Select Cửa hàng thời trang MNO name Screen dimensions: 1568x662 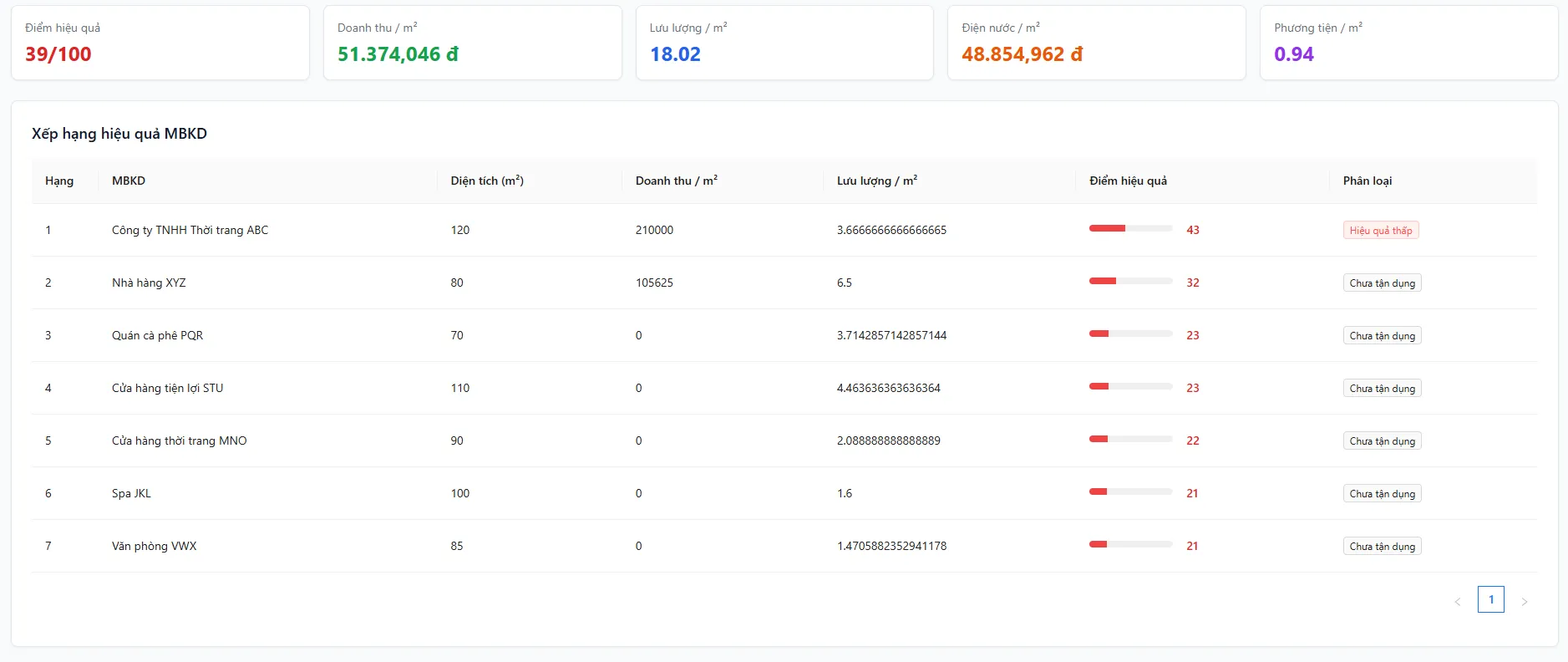pos(180,440)
